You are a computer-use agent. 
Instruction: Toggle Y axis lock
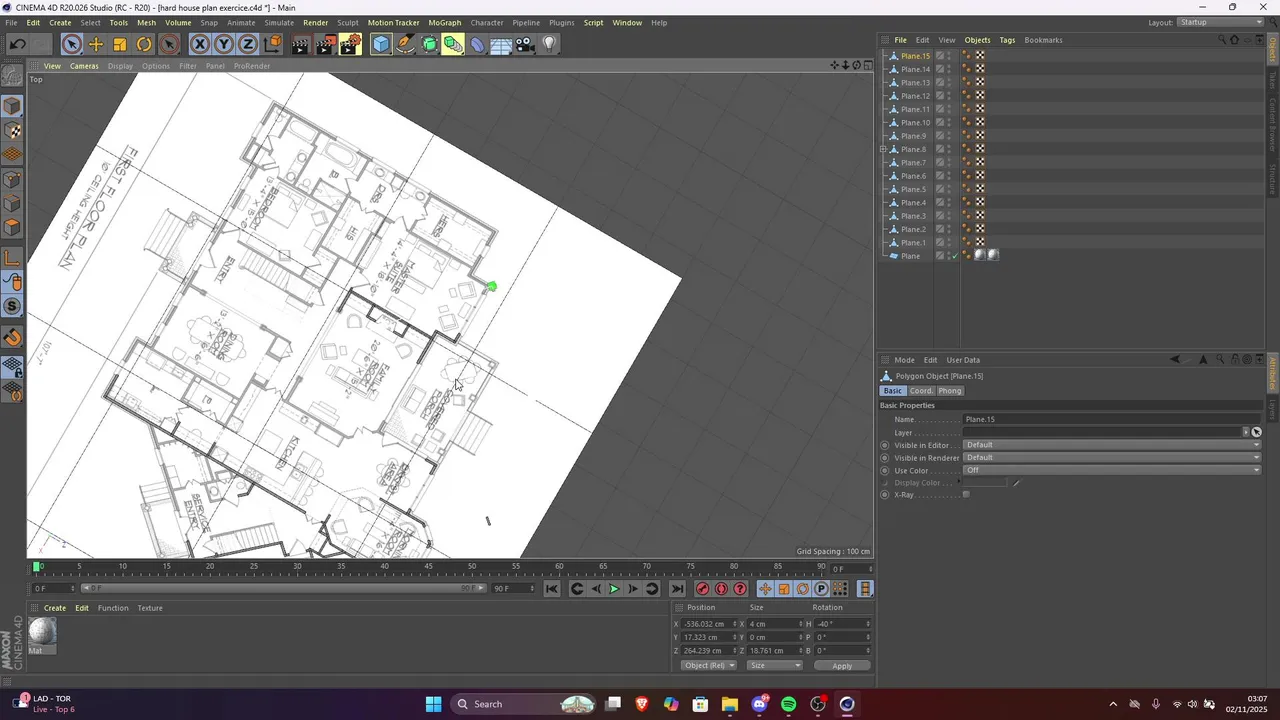tap(224, 44)
